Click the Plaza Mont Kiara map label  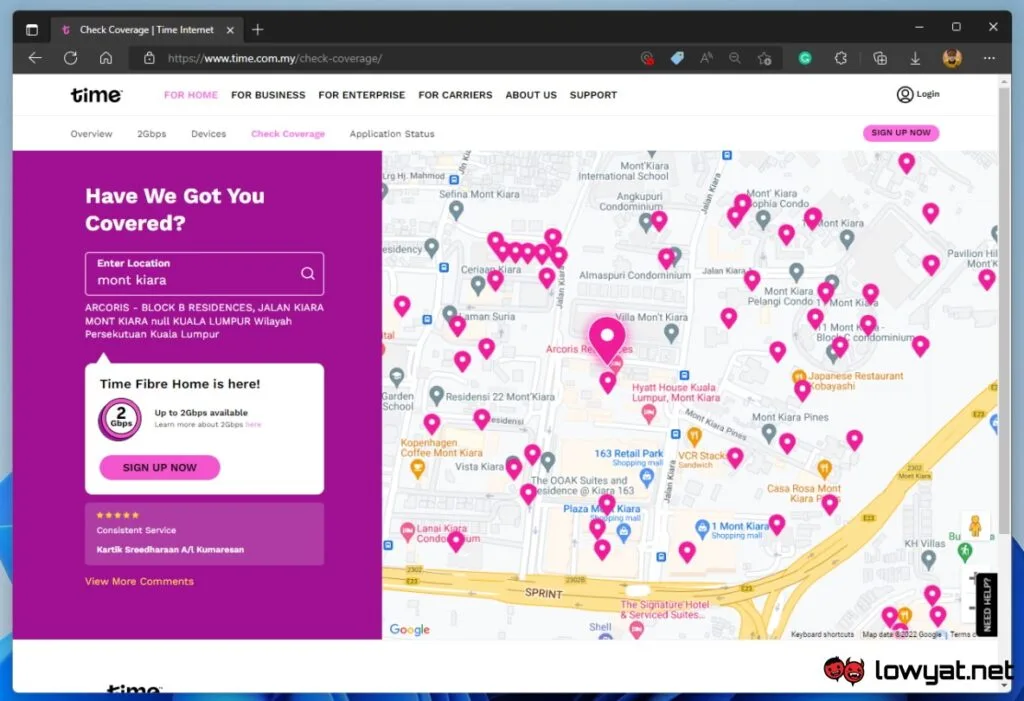(601, 508)
